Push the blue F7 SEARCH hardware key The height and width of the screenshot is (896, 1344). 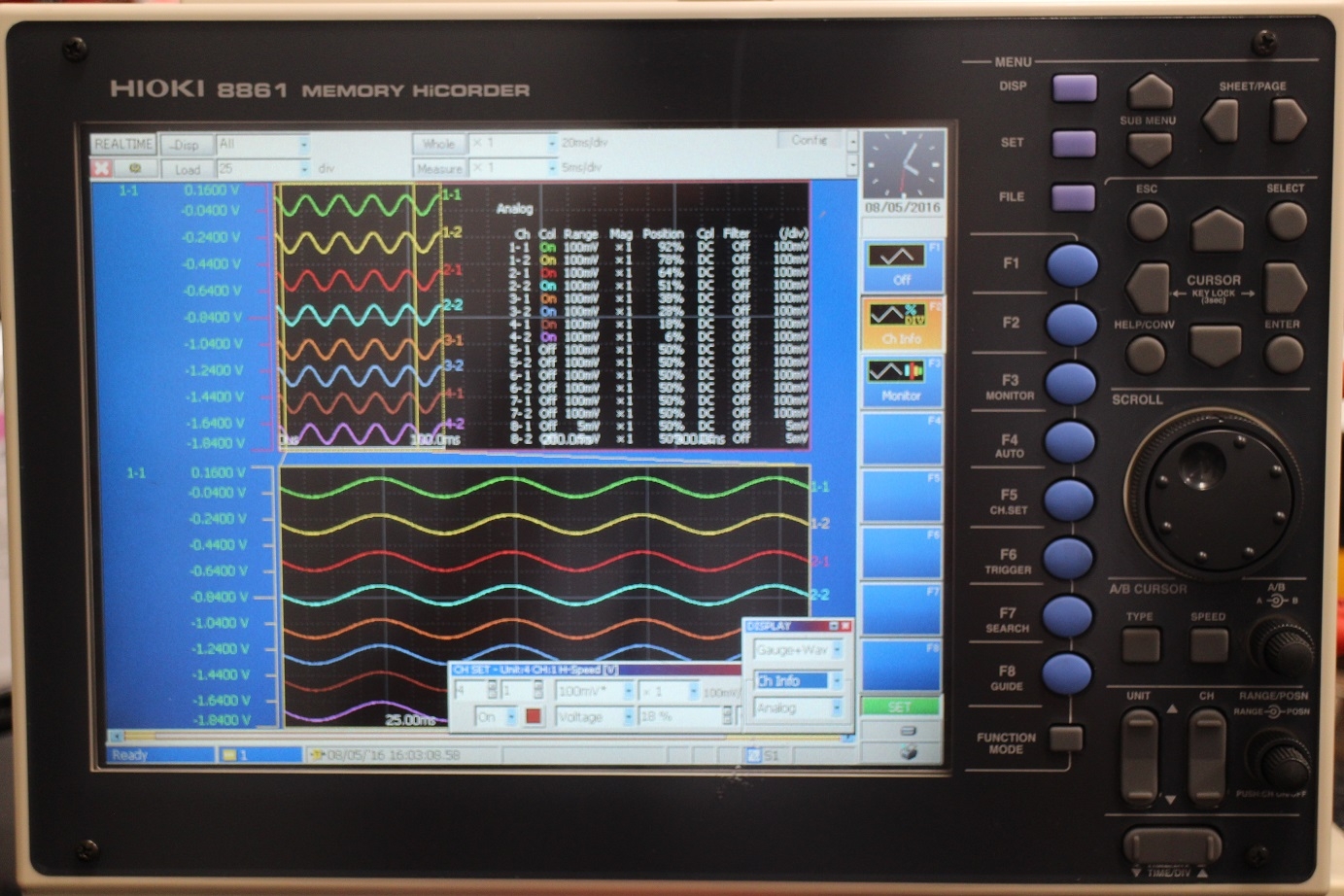[1067, 617]
